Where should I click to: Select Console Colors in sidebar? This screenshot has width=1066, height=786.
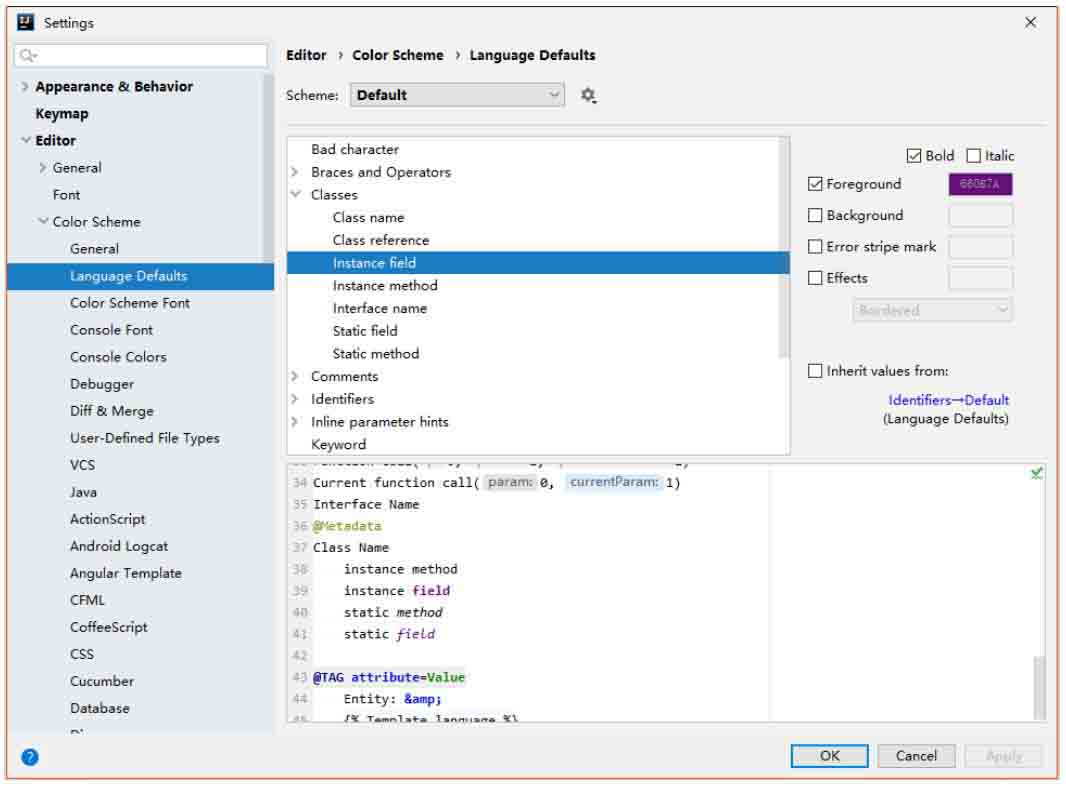[x=118, y=357]
